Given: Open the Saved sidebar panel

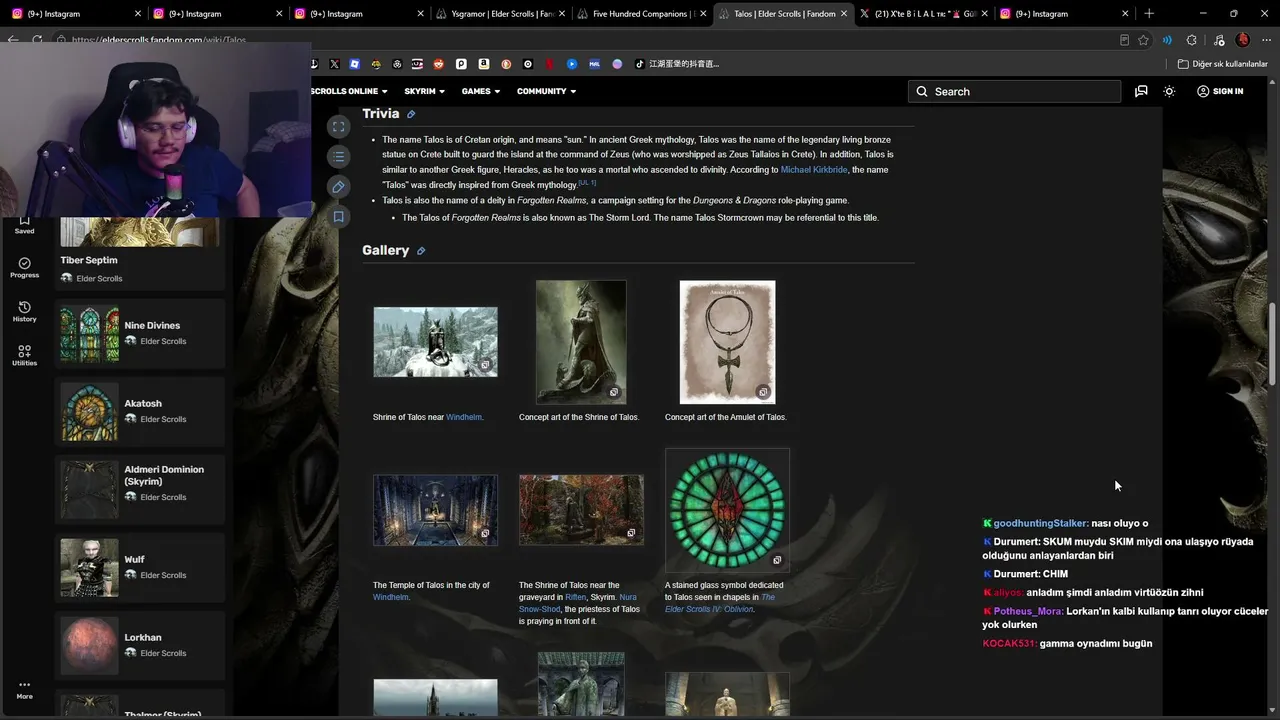Looking at the screenshot, I should coord(24,225).
